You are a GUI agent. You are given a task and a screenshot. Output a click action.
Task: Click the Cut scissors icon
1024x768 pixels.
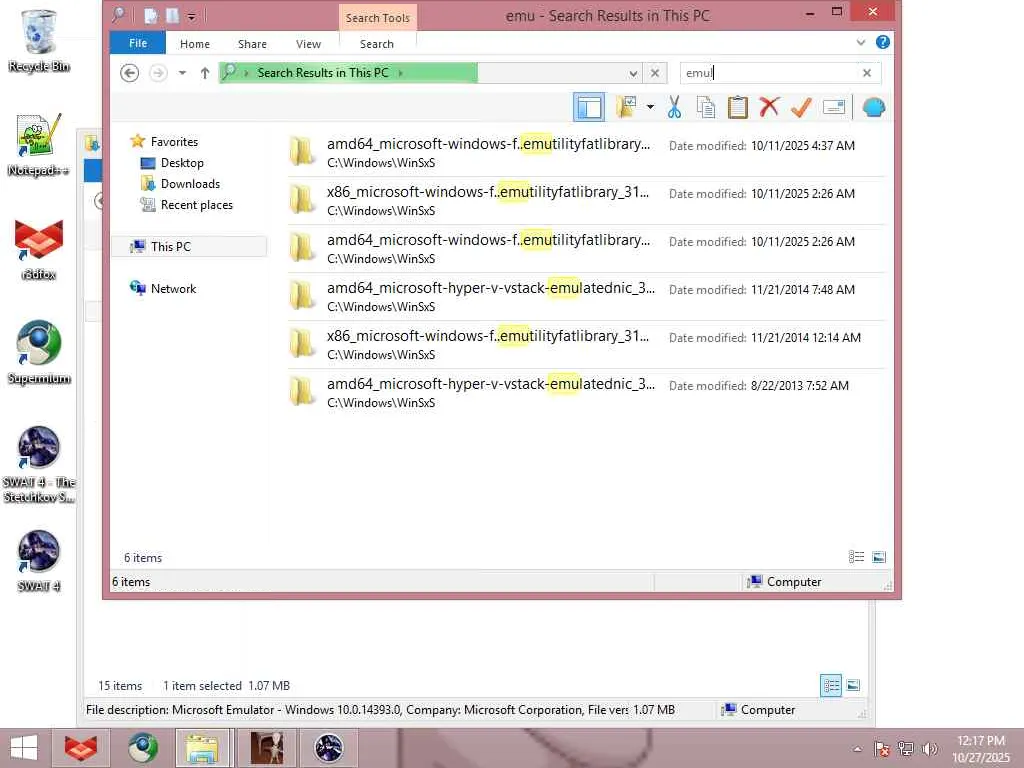pos(675,107)
